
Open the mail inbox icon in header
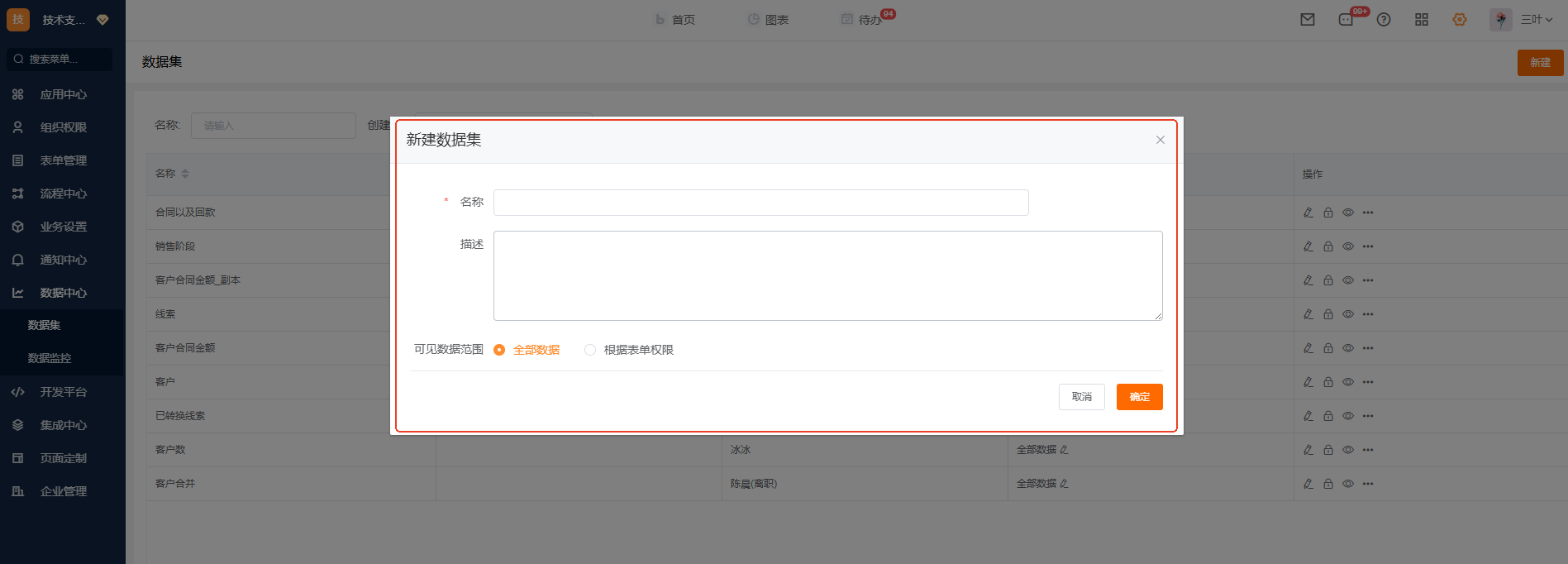click(1307, 20)
